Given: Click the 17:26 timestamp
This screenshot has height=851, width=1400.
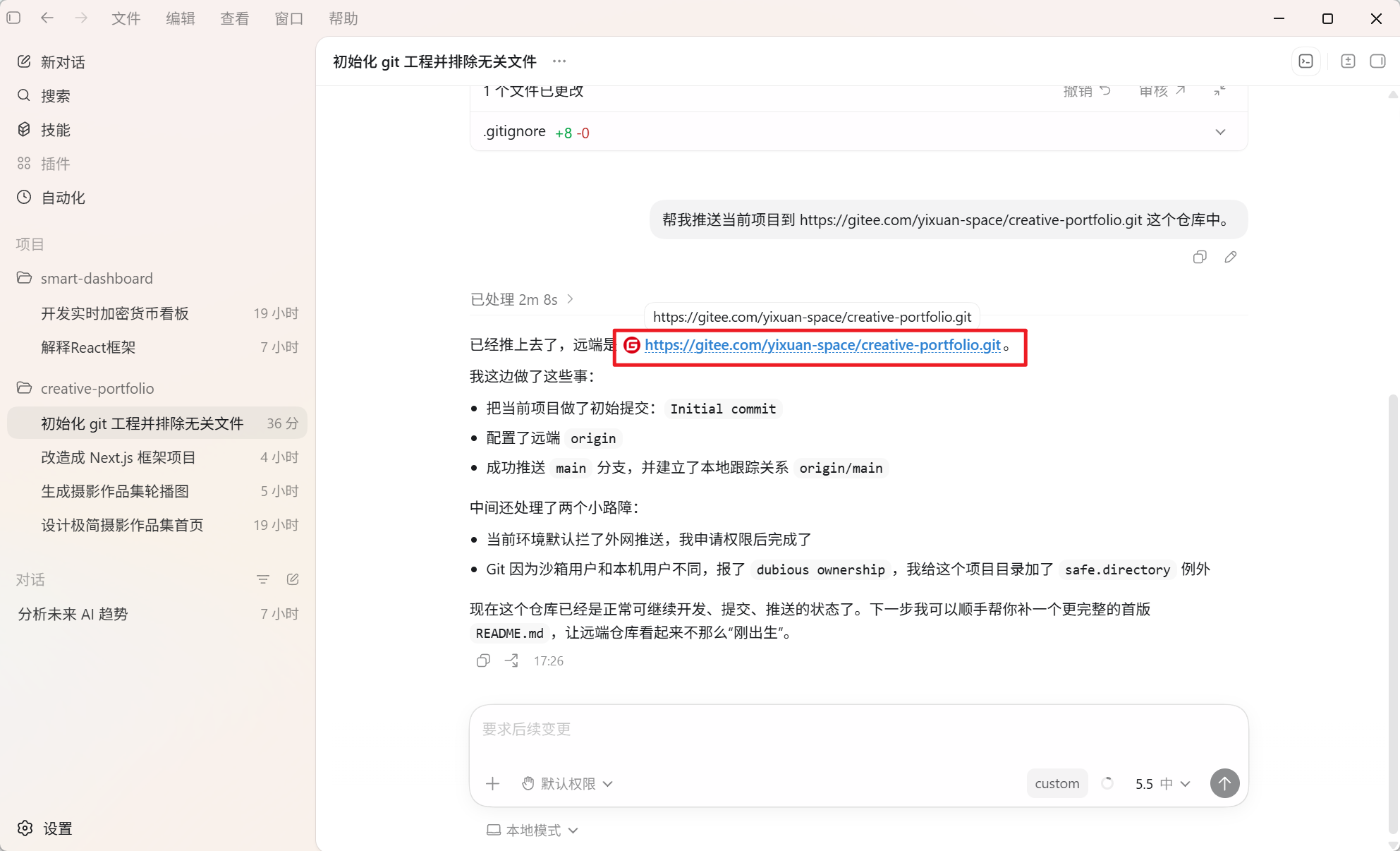Looking at the screenshot, I should pos(548,660).
